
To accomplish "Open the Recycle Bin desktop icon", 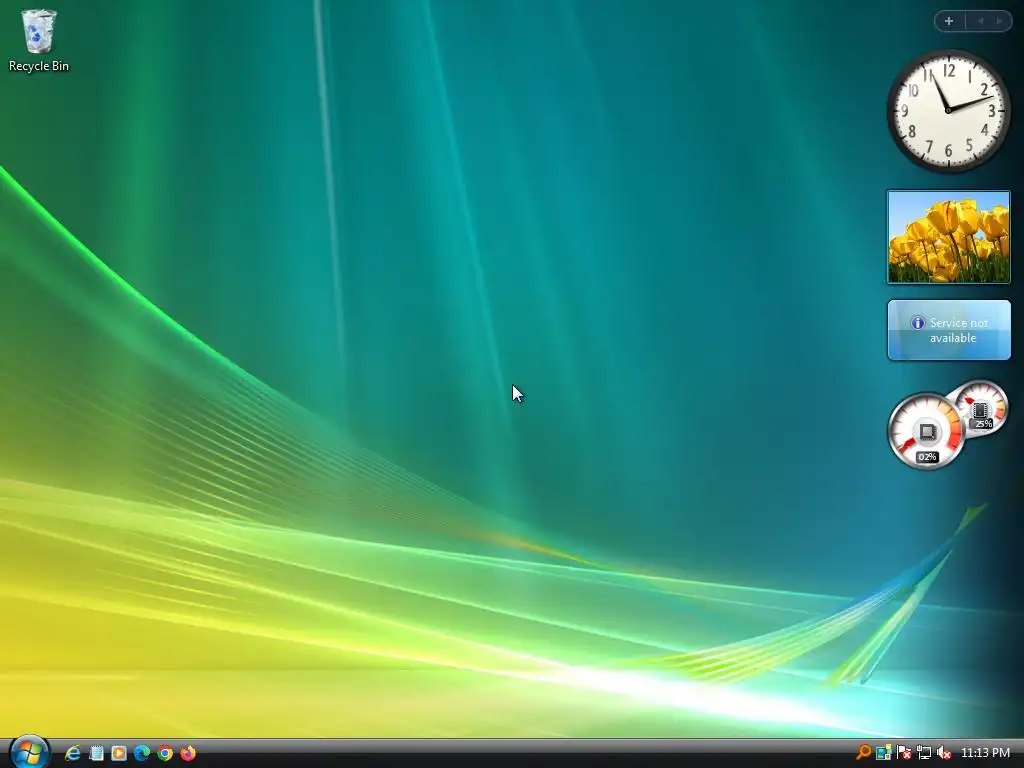I will [39, 40].
